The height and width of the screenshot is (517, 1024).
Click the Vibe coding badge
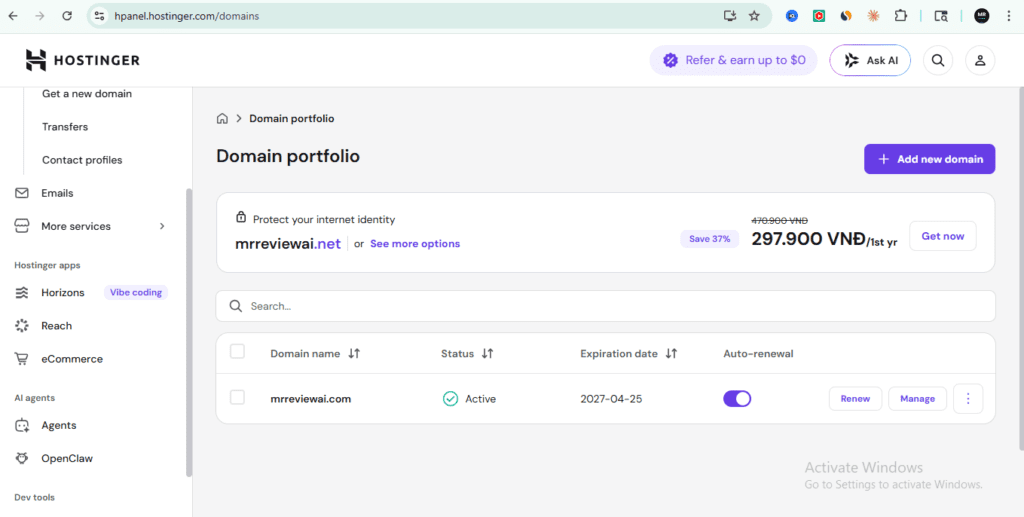coord(136,292)
